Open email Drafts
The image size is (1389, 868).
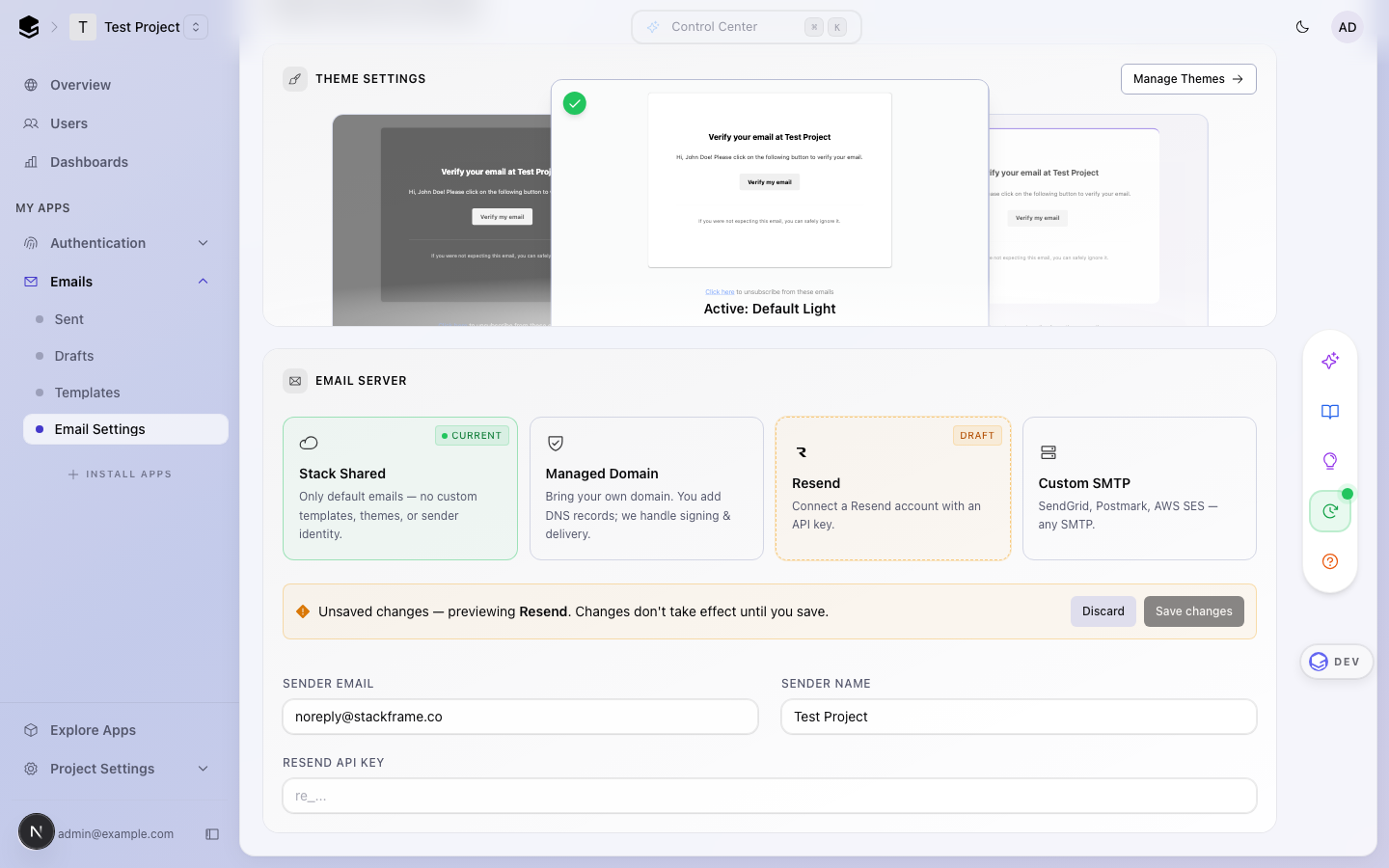(x=125, y=356)
